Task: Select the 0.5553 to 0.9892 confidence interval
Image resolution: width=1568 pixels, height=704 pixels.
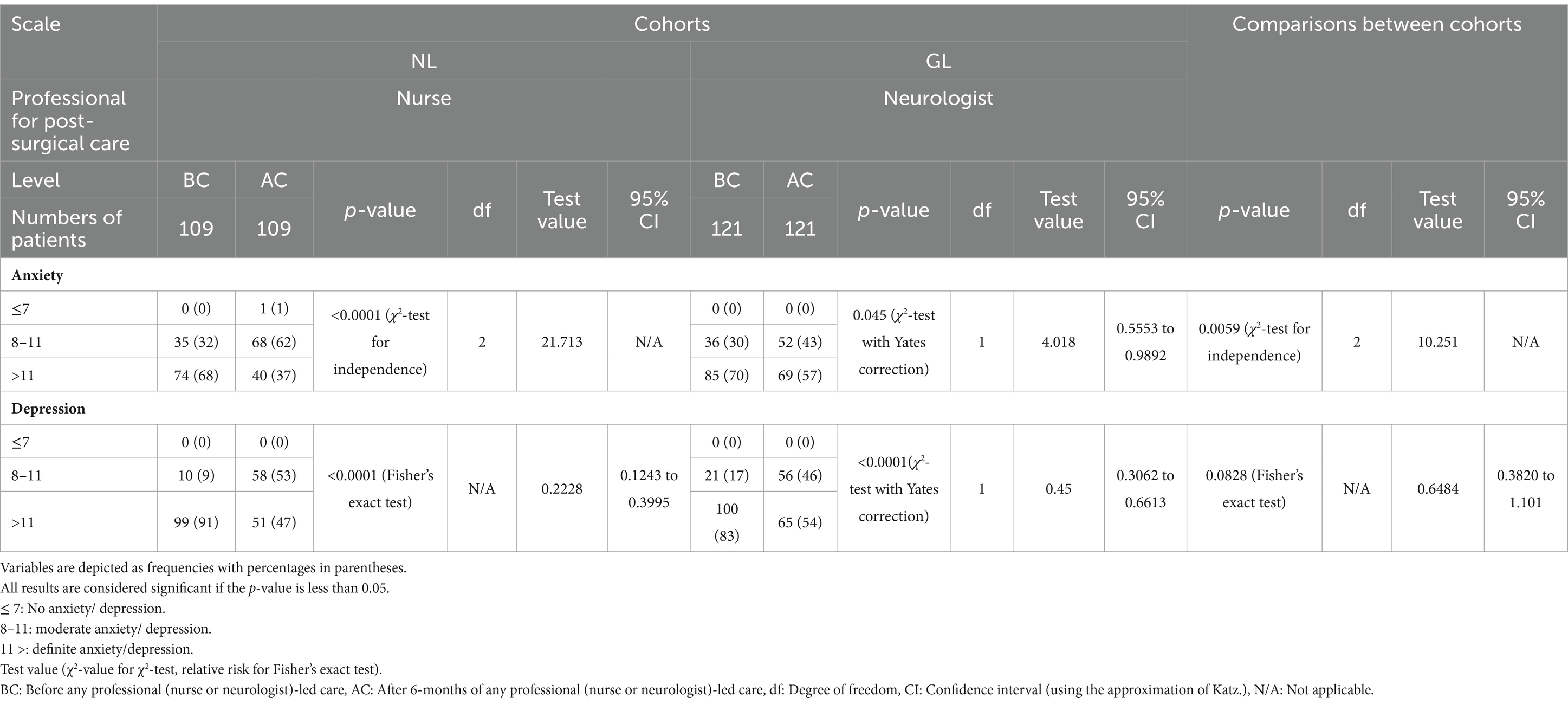Action: point(1145,341)
